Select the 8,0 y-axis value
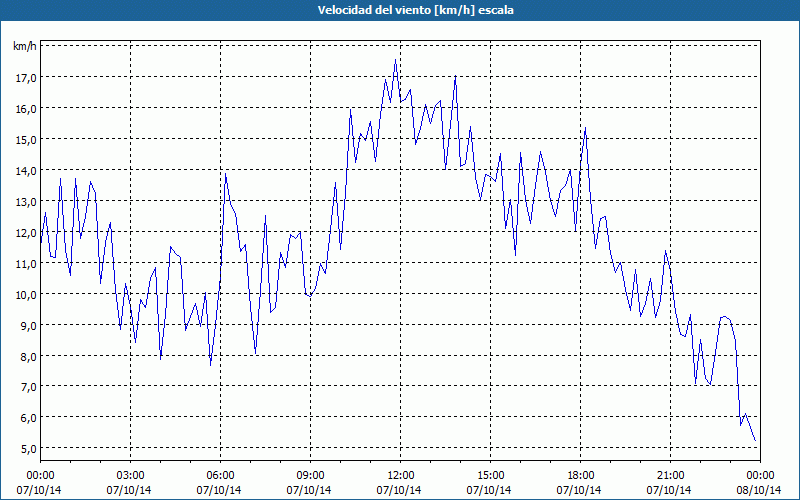The width and height of the screenshot is (800, 500). [28, 357]
